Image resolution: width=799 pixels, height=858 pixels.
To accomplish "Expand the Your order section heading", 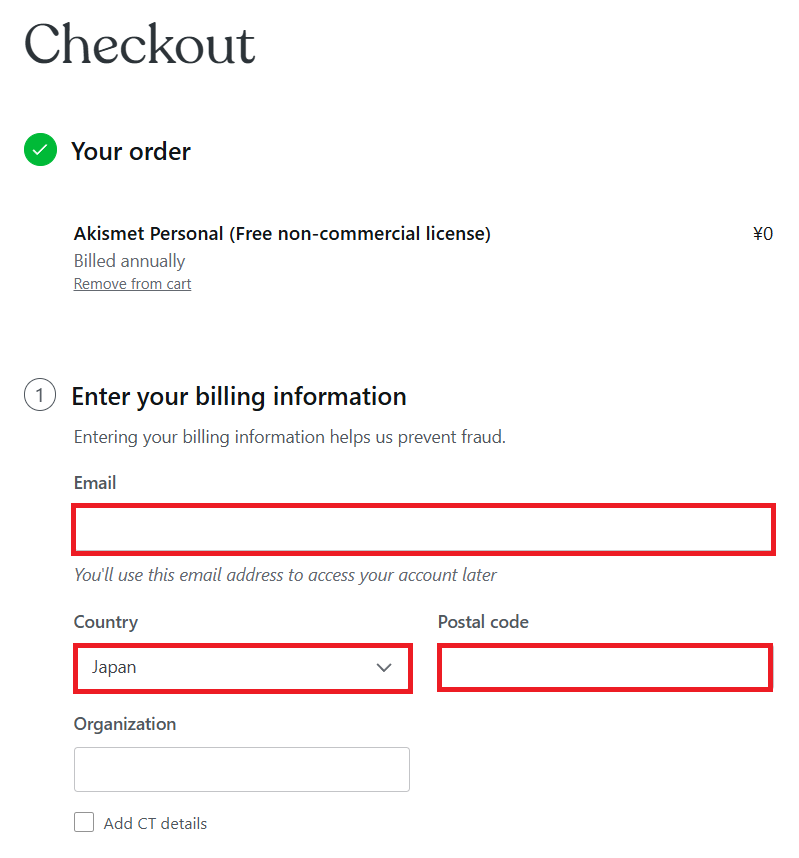I will pyautogui.click(x=131, y=152).
